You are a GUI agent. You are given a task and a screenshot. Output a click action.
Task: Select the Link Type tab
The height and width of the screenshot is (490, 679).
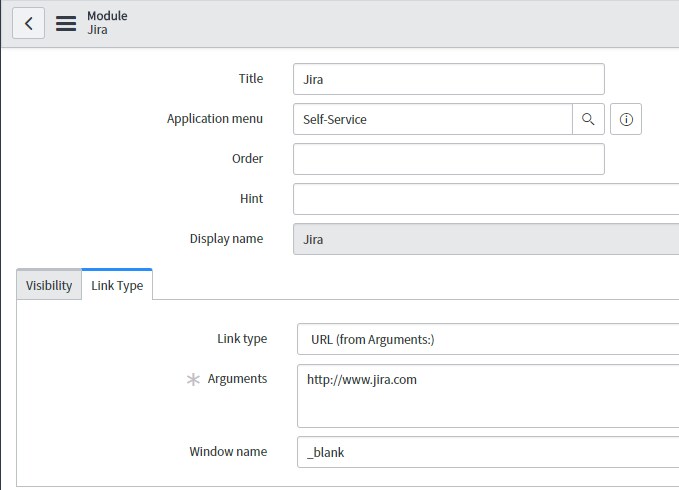coord(117,285)
